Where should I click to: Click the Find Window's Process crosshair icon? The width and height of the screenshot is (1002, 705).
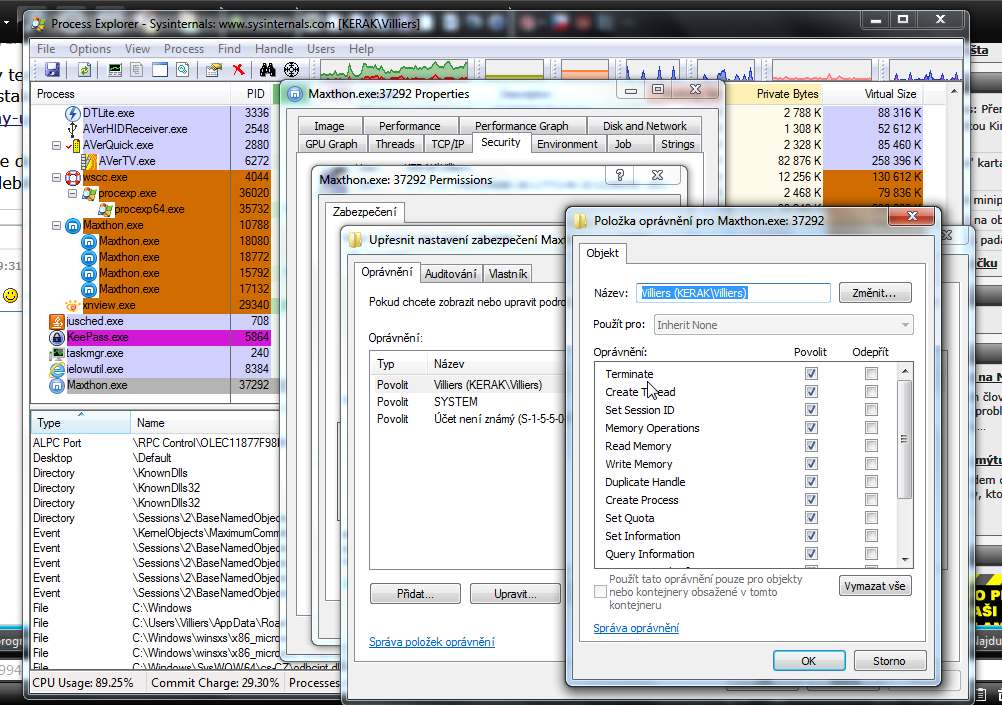pos(291,70)
